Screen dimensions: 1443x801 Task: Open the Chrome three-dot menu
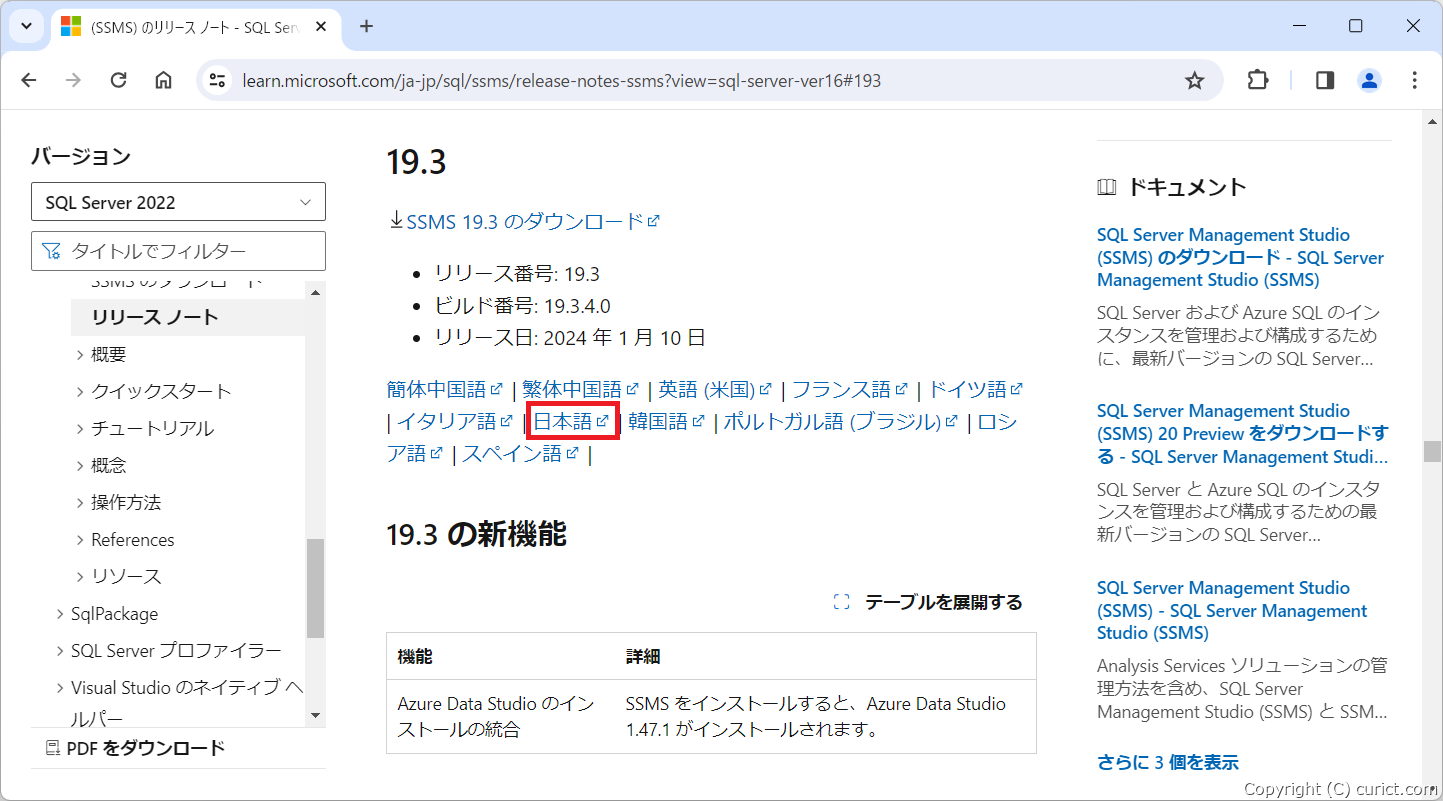point(1414,81)
